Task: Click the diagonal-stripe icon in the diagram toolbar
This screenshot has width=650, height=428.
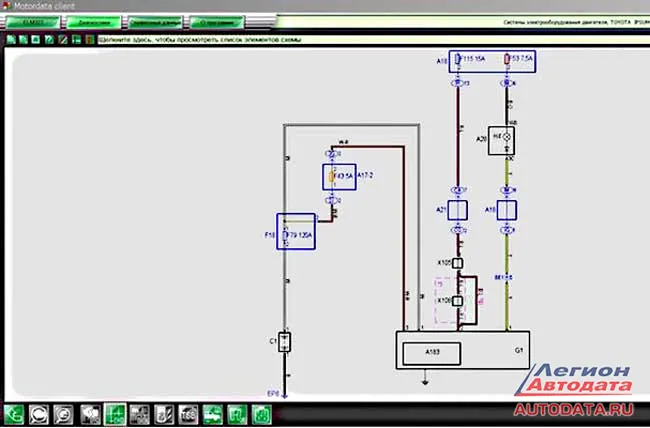Action: (x=64, y=40)
